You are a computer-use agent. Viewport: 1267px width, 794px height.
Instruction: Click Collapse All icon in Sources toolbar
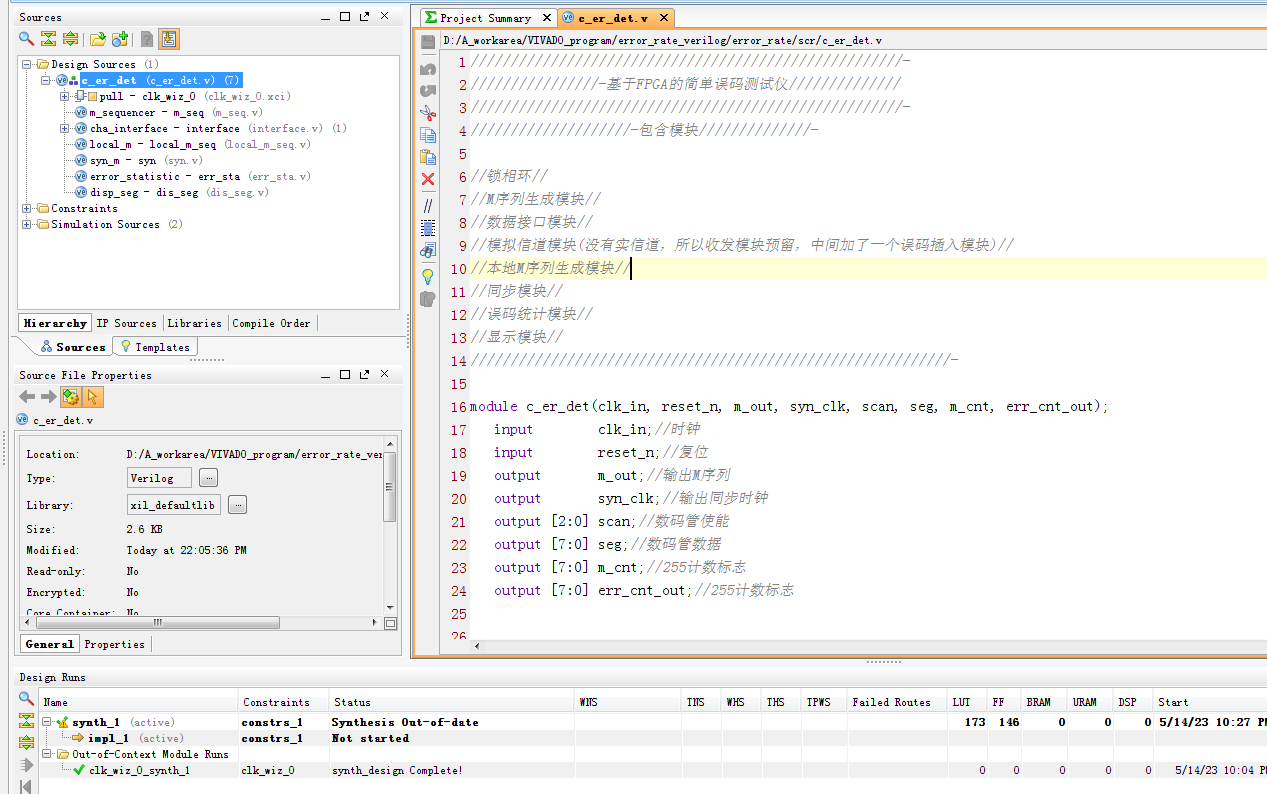pos(48,39)
